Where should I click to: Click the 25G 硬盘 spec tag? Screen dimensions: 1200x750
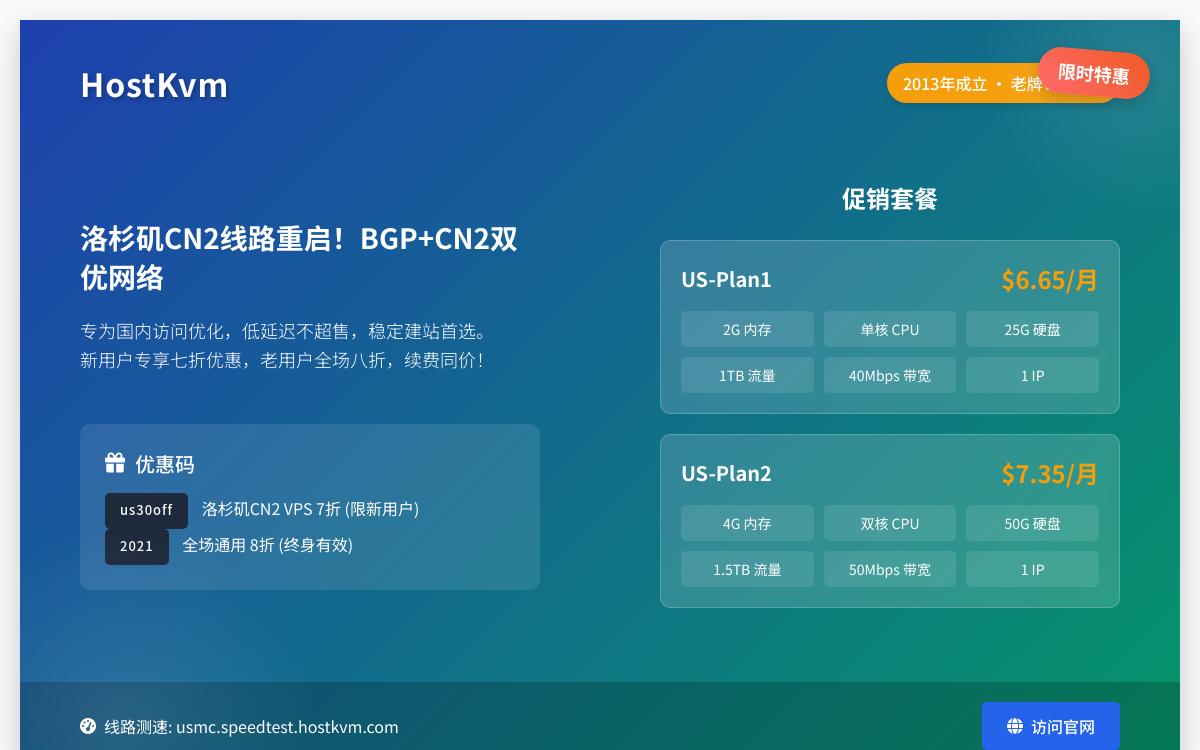point(1032,329)
